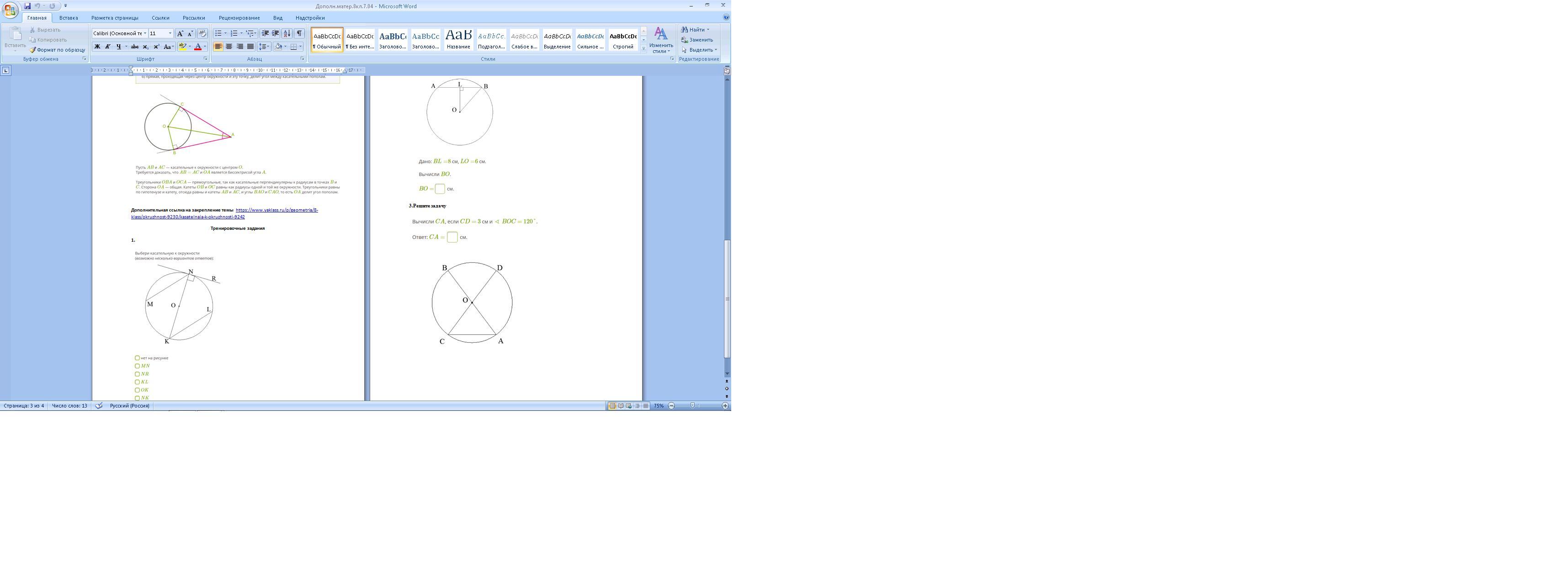
Task: Center-align the paragraph text
Action: click(229, 46)
